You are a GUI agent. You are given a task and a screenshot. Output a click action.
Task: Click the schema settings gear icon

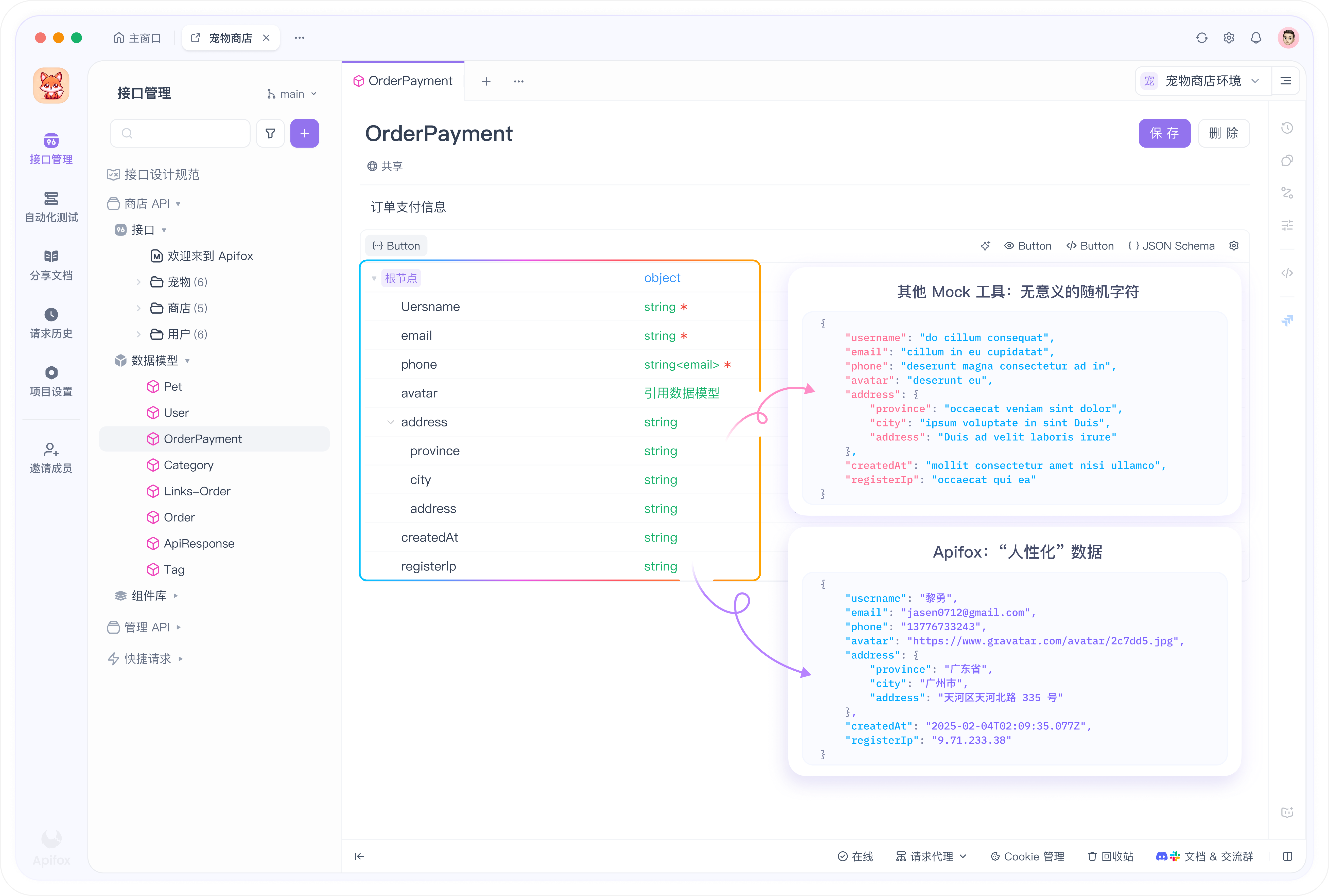(1234, 246)
